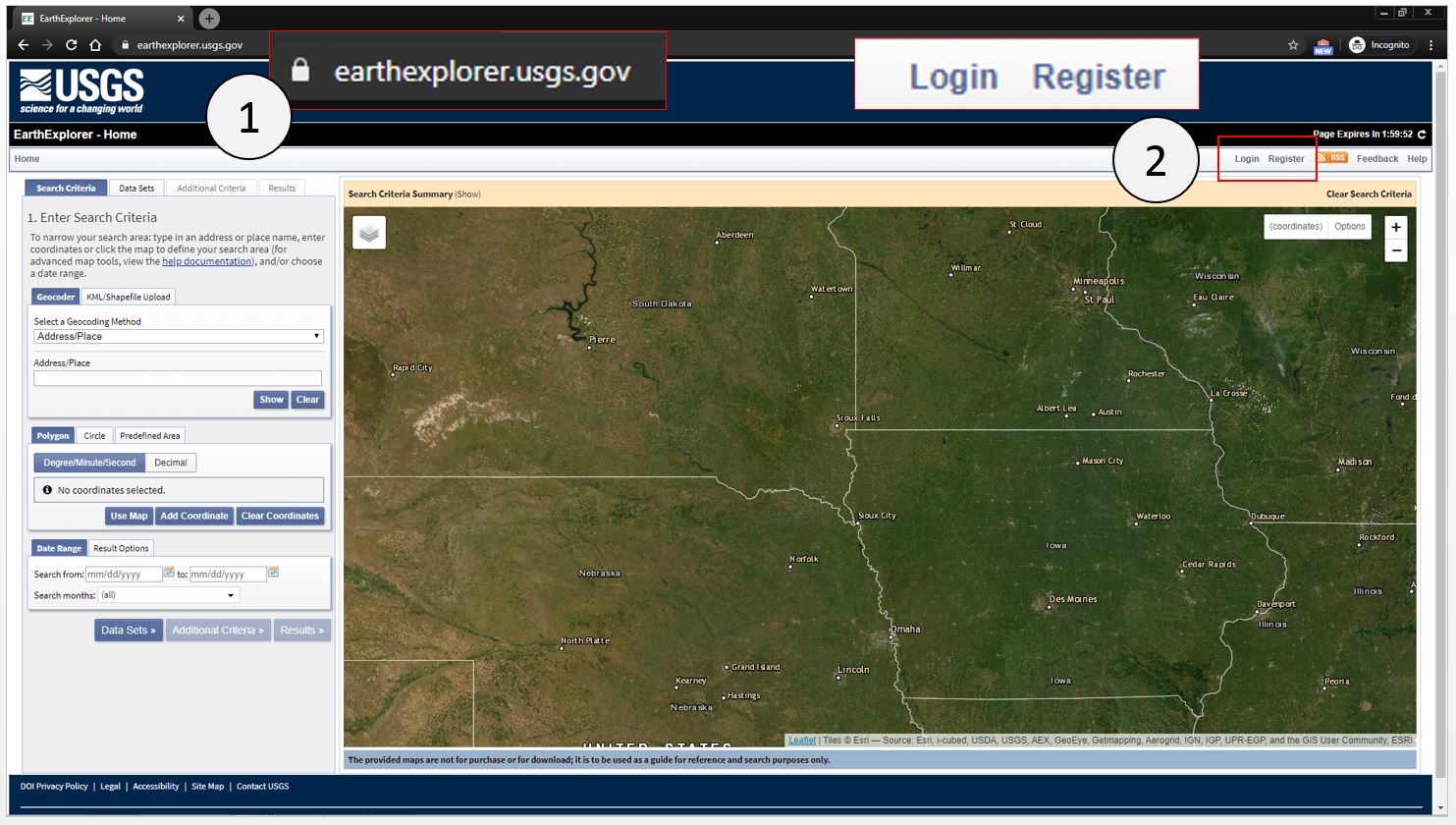This screenshot has height=825, width=1456.
Task: Zoom in on the map
Action: [1395, 227]
